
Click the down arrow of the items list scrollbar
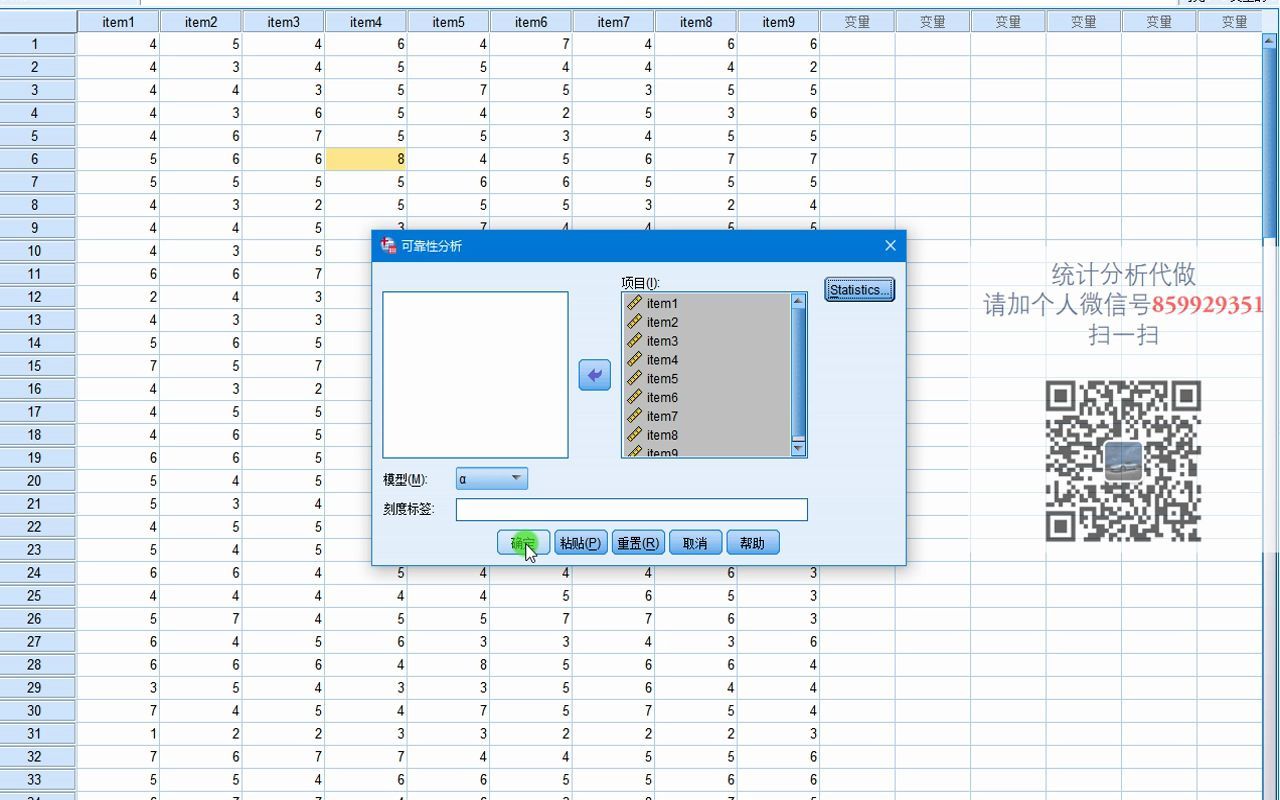[x=798, y=449]
